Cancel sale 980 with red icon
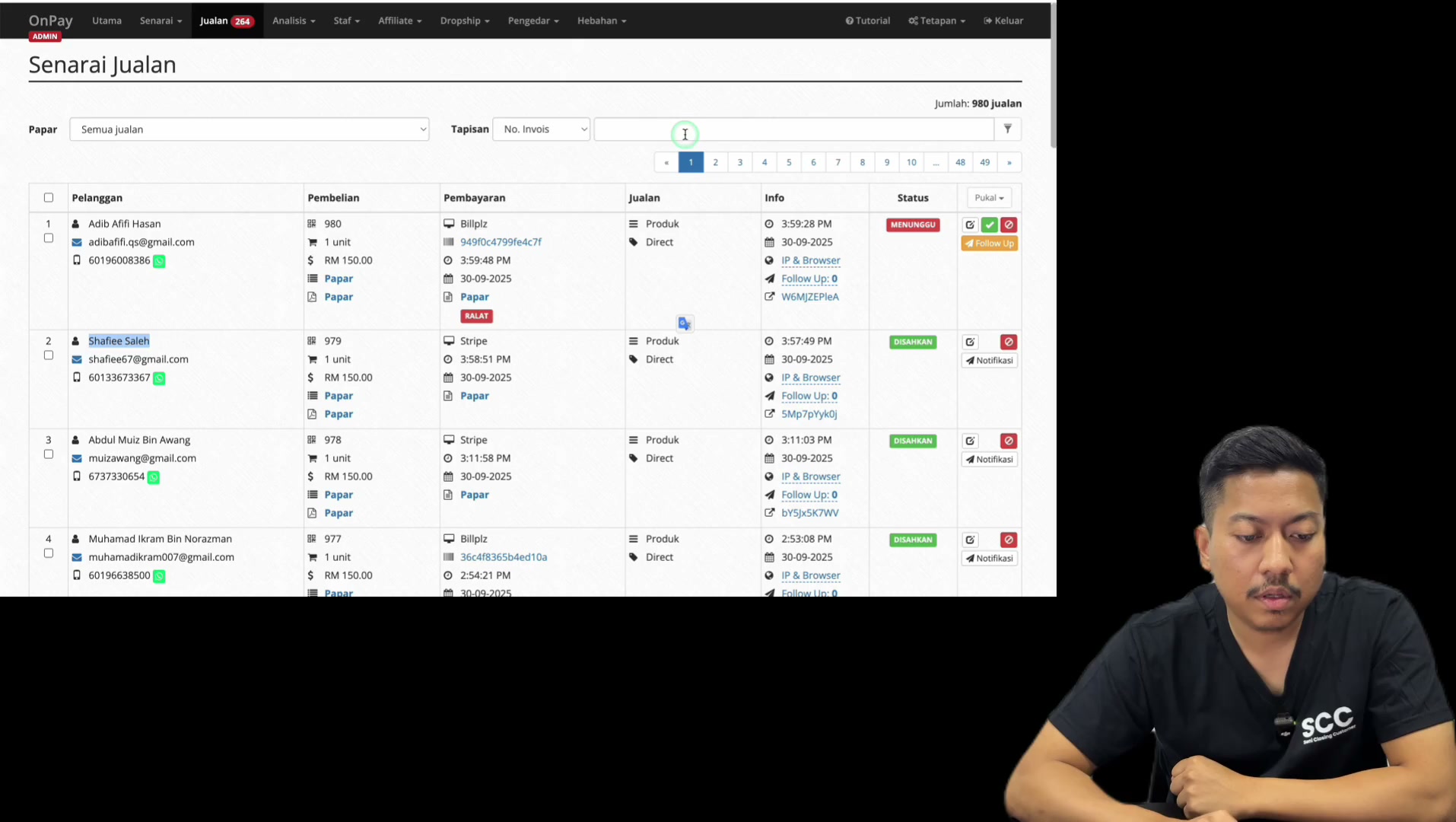 point(1009,225)
